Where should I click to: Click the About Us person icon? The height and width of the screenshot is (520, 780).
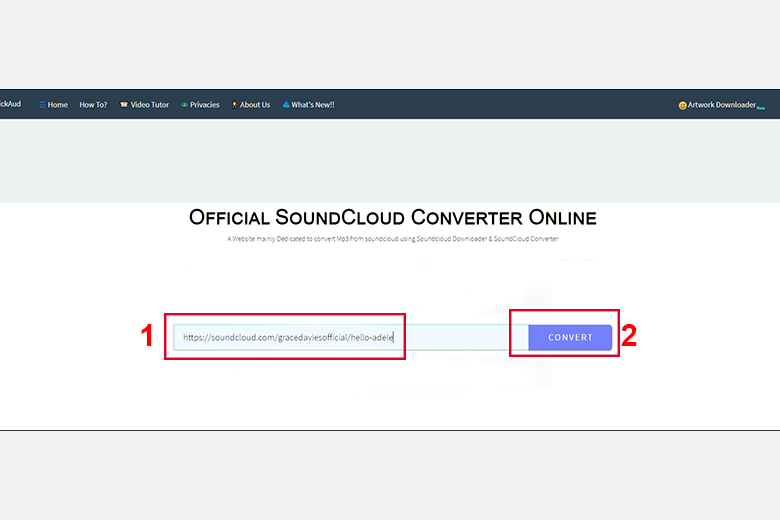click(x=234, y=104)
